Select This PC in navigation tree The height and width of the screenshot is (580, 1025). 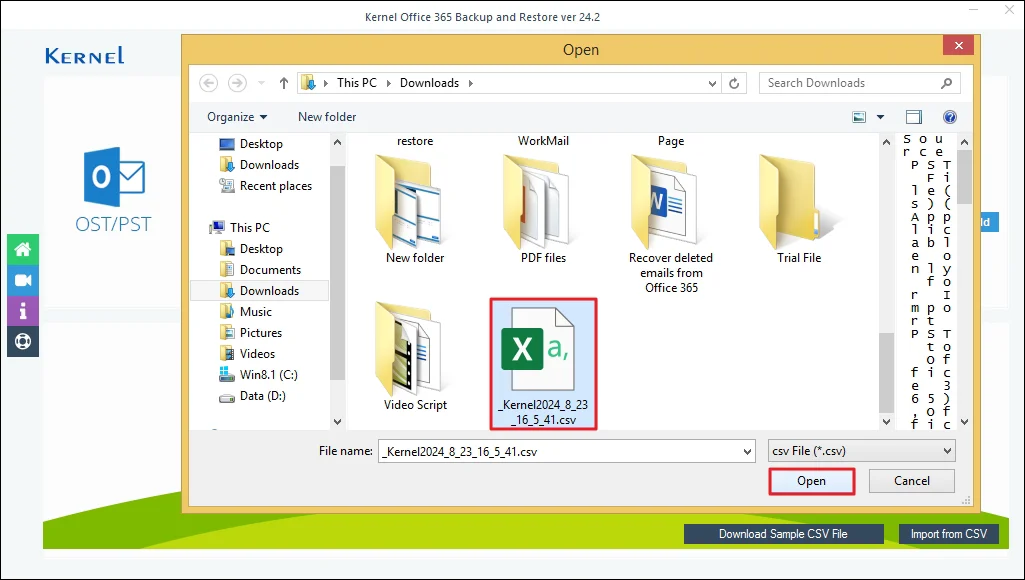240,228
